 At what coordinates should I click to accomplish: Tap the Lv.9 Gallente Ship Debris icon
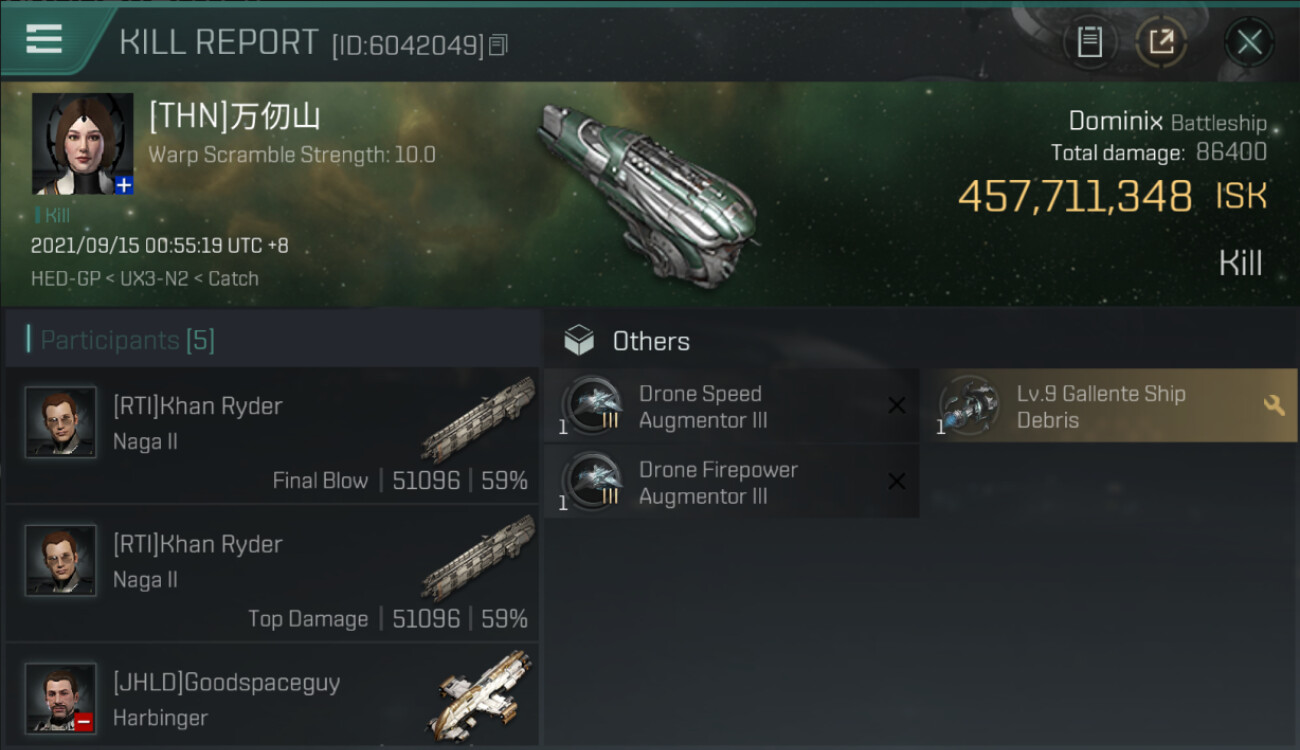[969, 406]
